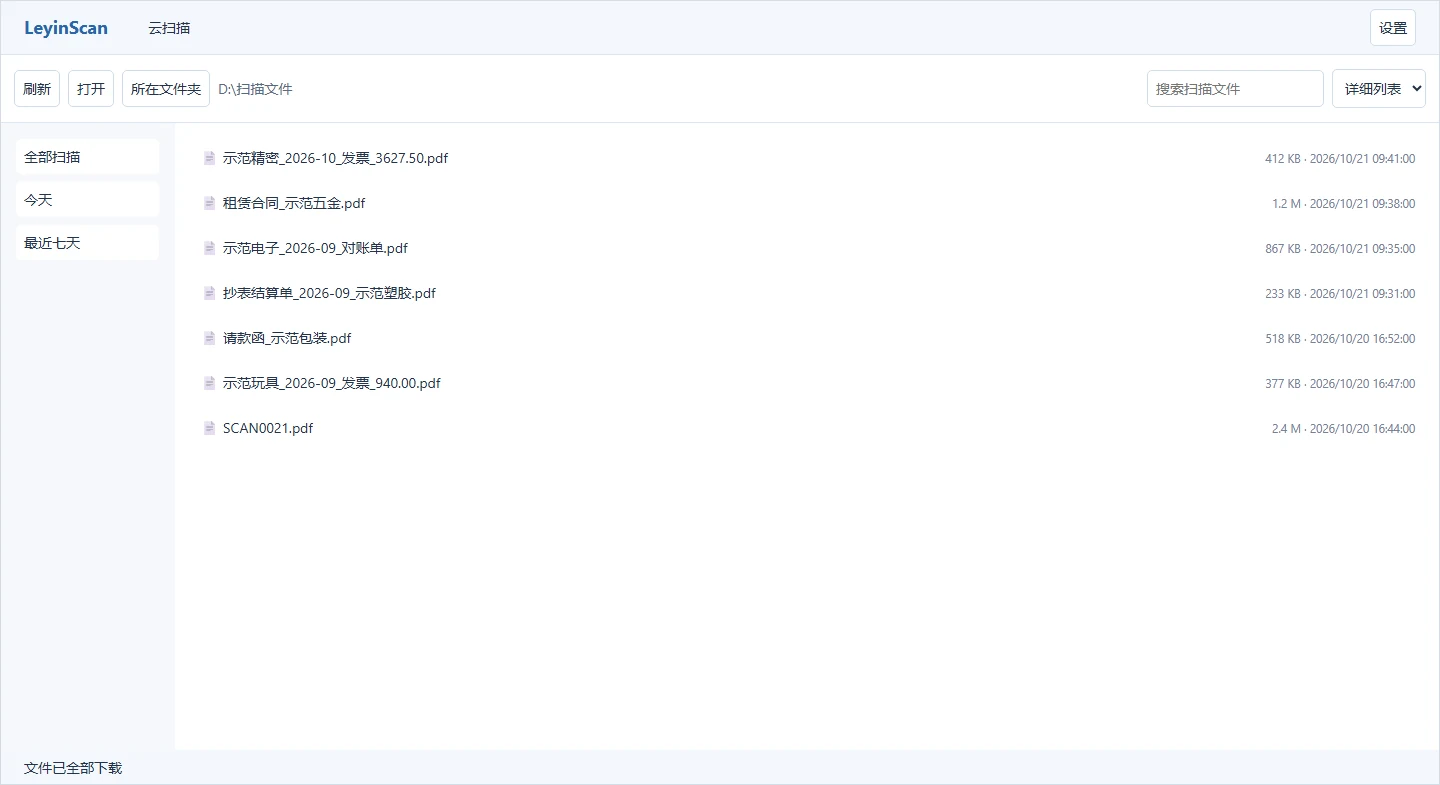The image size is (1440, 785).
Task: Click the status text 文件已全部下载
Action: (73, 768)
